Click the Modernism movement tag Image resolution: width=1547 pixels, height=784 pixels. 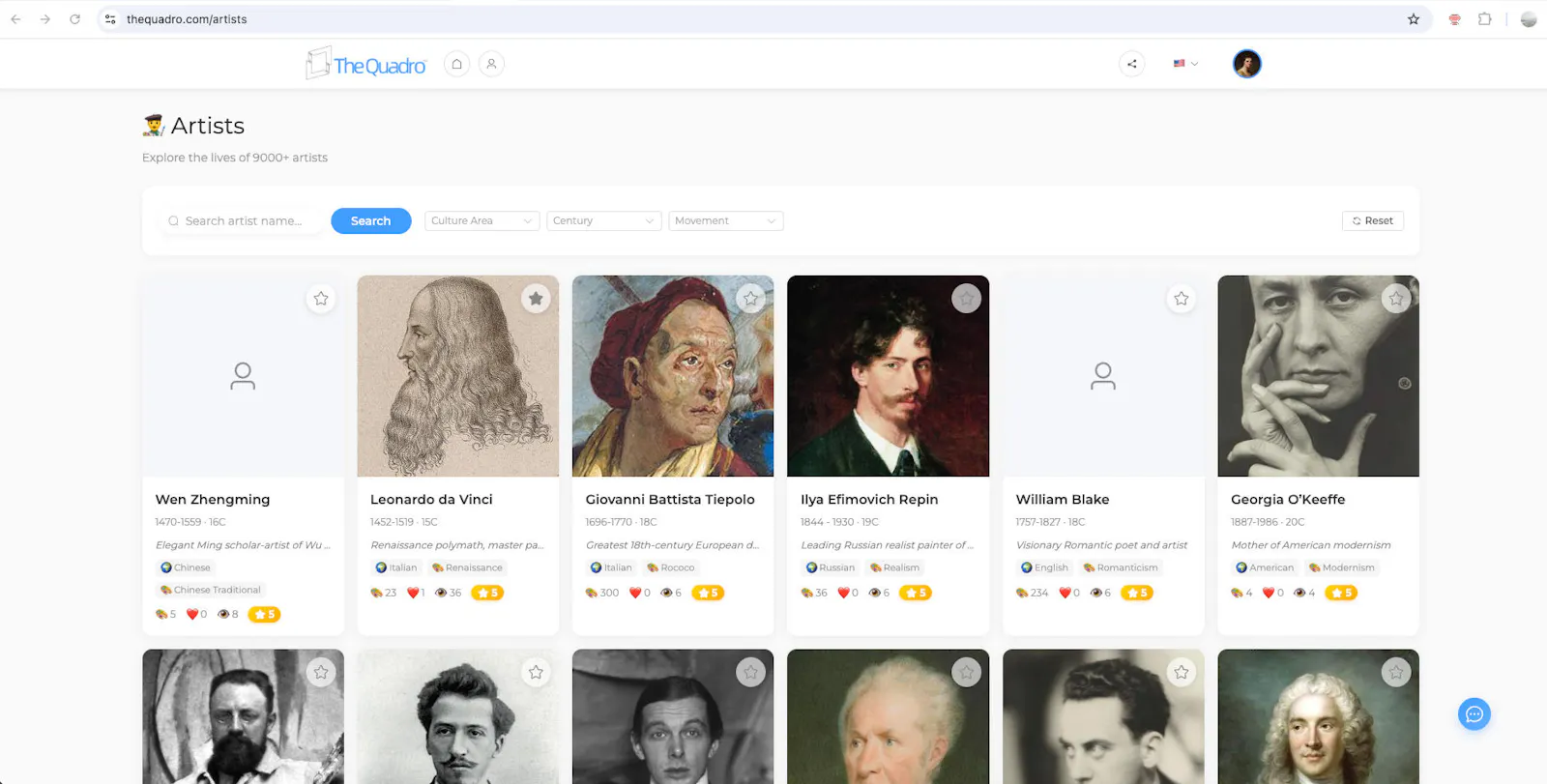[x=1342, y=567]
